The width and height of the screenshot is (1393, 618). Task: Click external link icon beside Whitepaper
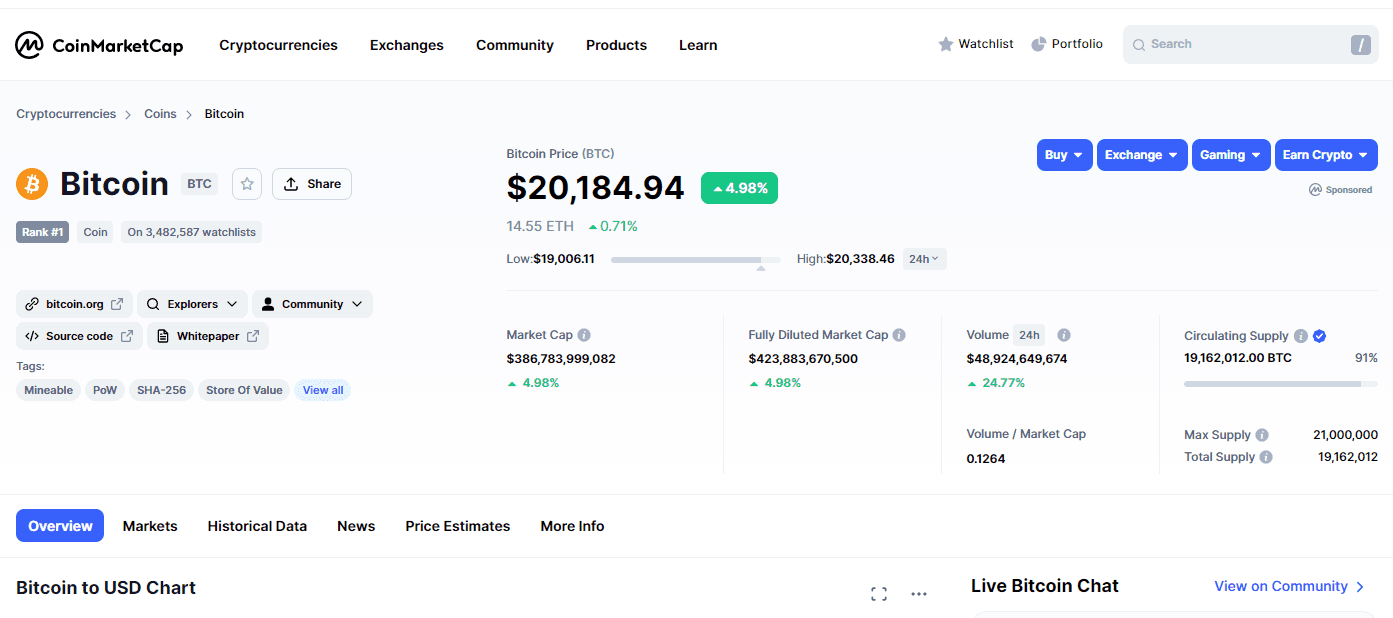click(x=253, y=336)
